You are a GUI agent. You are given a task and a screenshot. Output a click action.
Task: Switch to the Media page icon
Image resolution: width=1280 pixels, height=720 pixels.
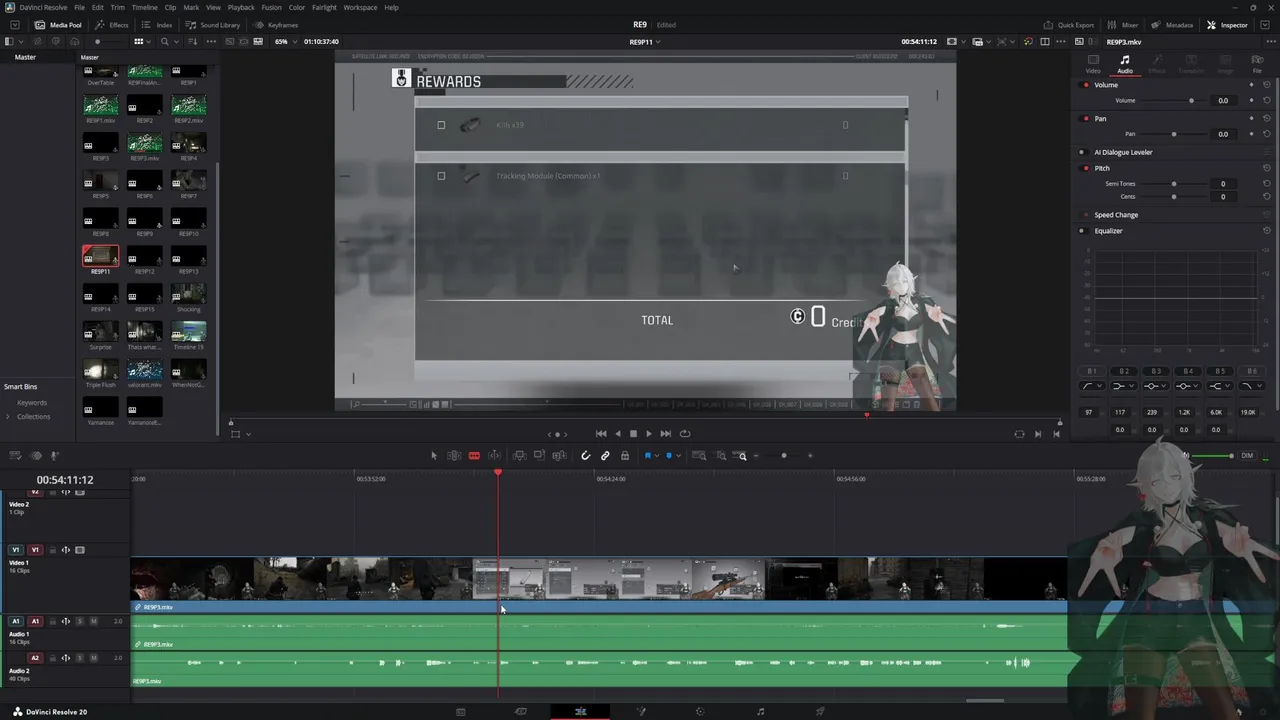pos(460,712)
